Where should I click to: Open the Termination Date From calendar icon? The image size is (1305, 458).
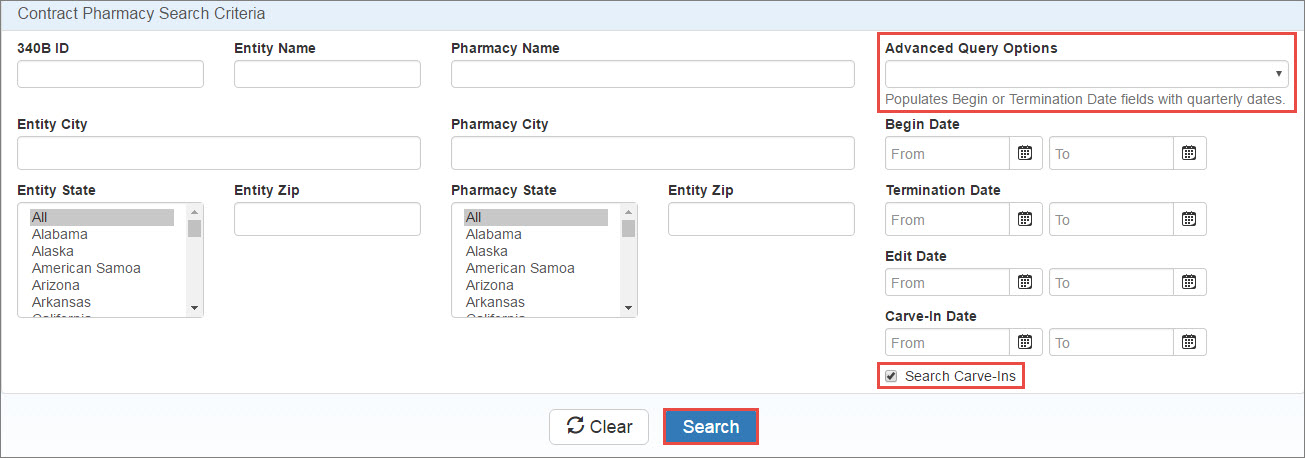1025,219
